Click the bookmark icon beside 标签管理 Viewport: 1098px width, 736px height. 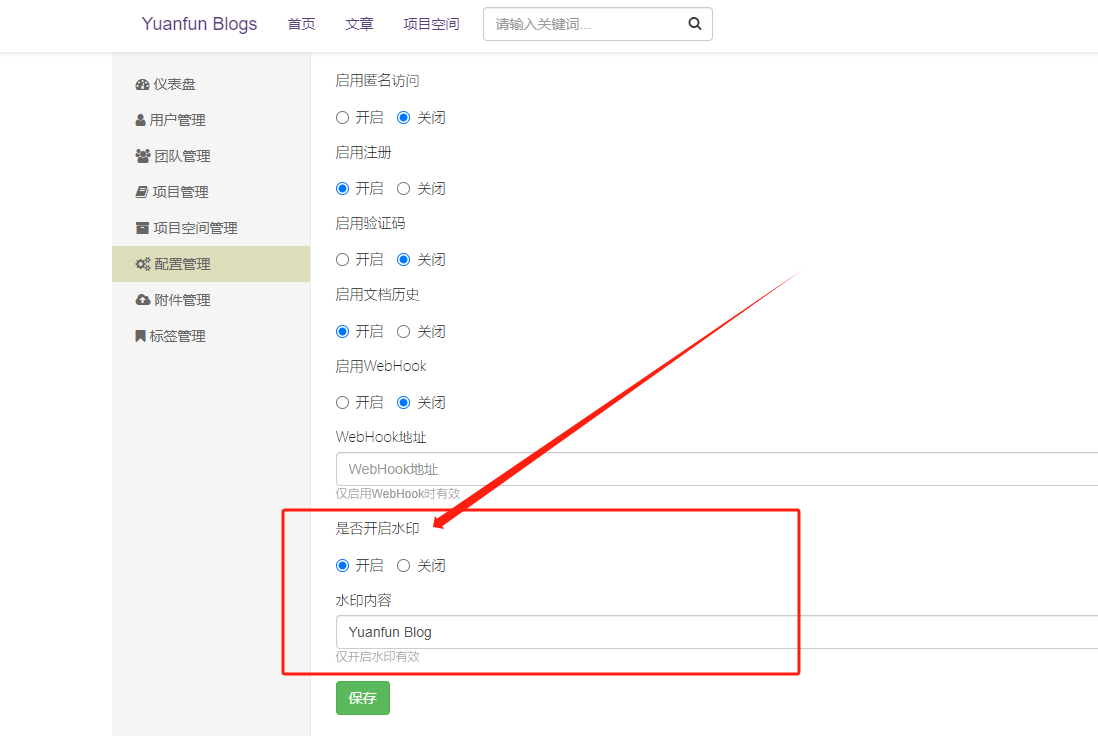(140, 336)
